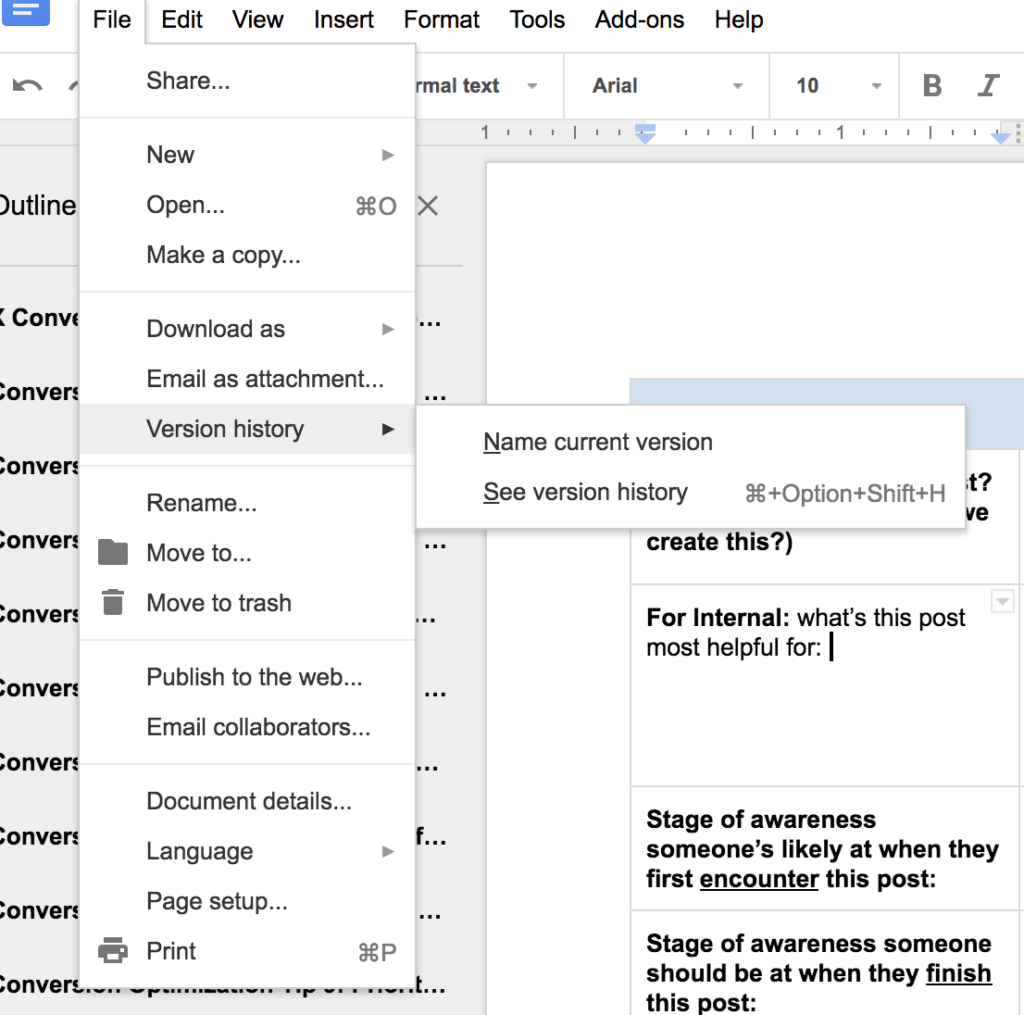Image resolution: width=1024 pixels, height=1015 pixels.
Task: Open the Add-ons menu
Action: [639, 19]
